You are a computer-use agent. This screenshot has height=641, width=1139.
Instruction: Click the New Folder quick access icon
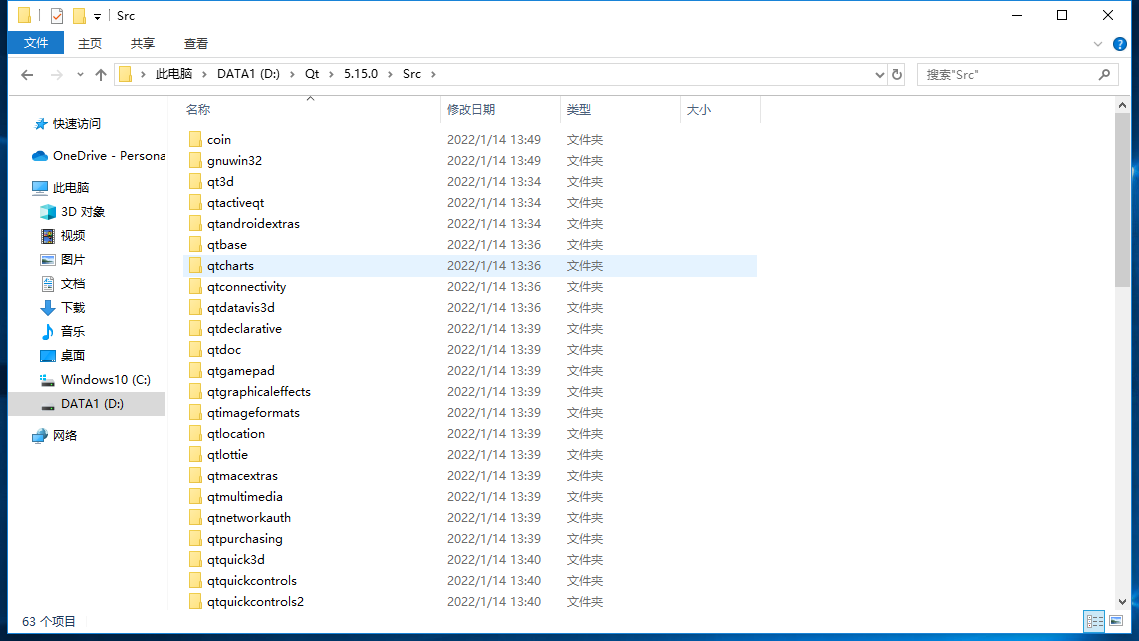point(79,15)
